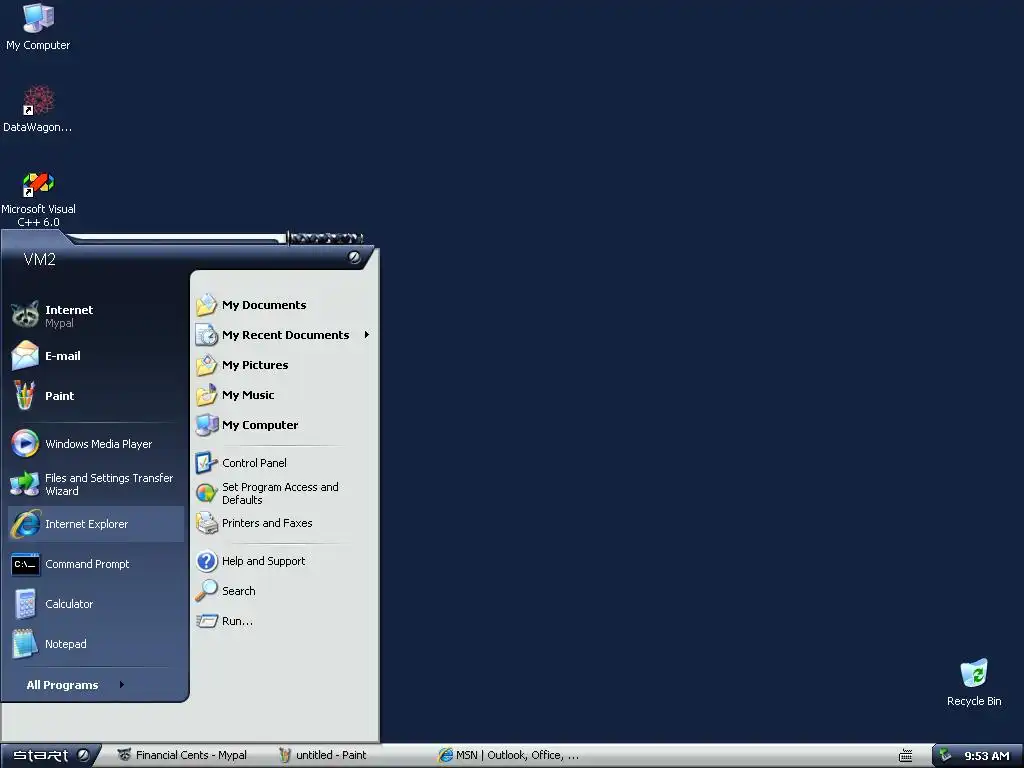Click the 9:53 AM clock

click(986, 756)
